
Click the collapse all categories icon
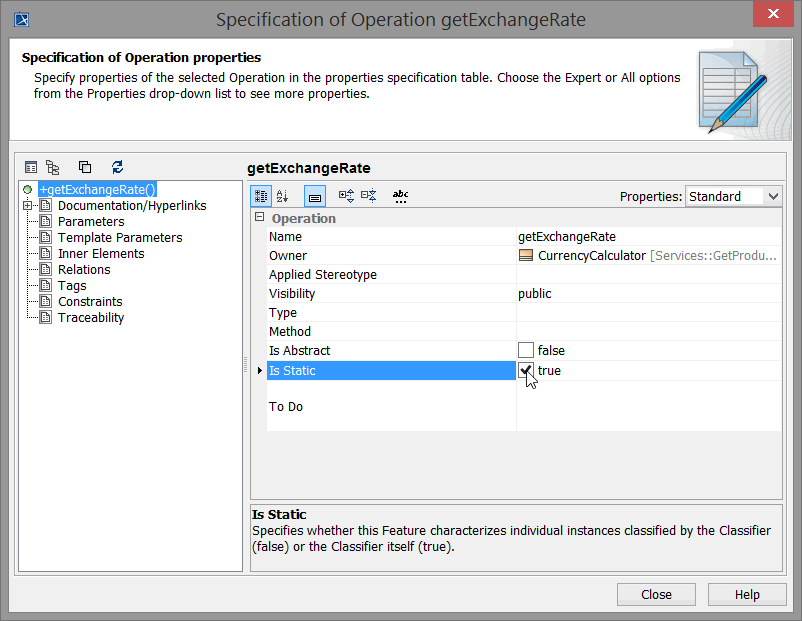coord(368,196)
